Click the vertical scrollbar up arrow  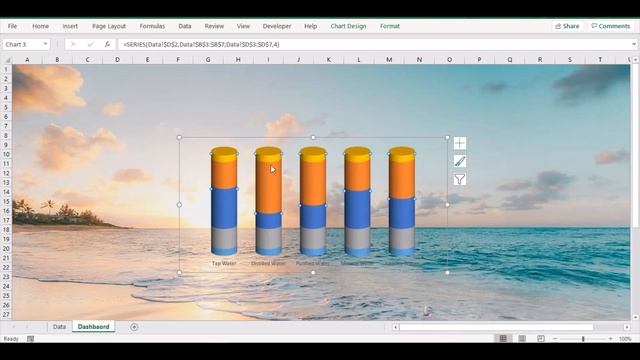pos(635,60)
